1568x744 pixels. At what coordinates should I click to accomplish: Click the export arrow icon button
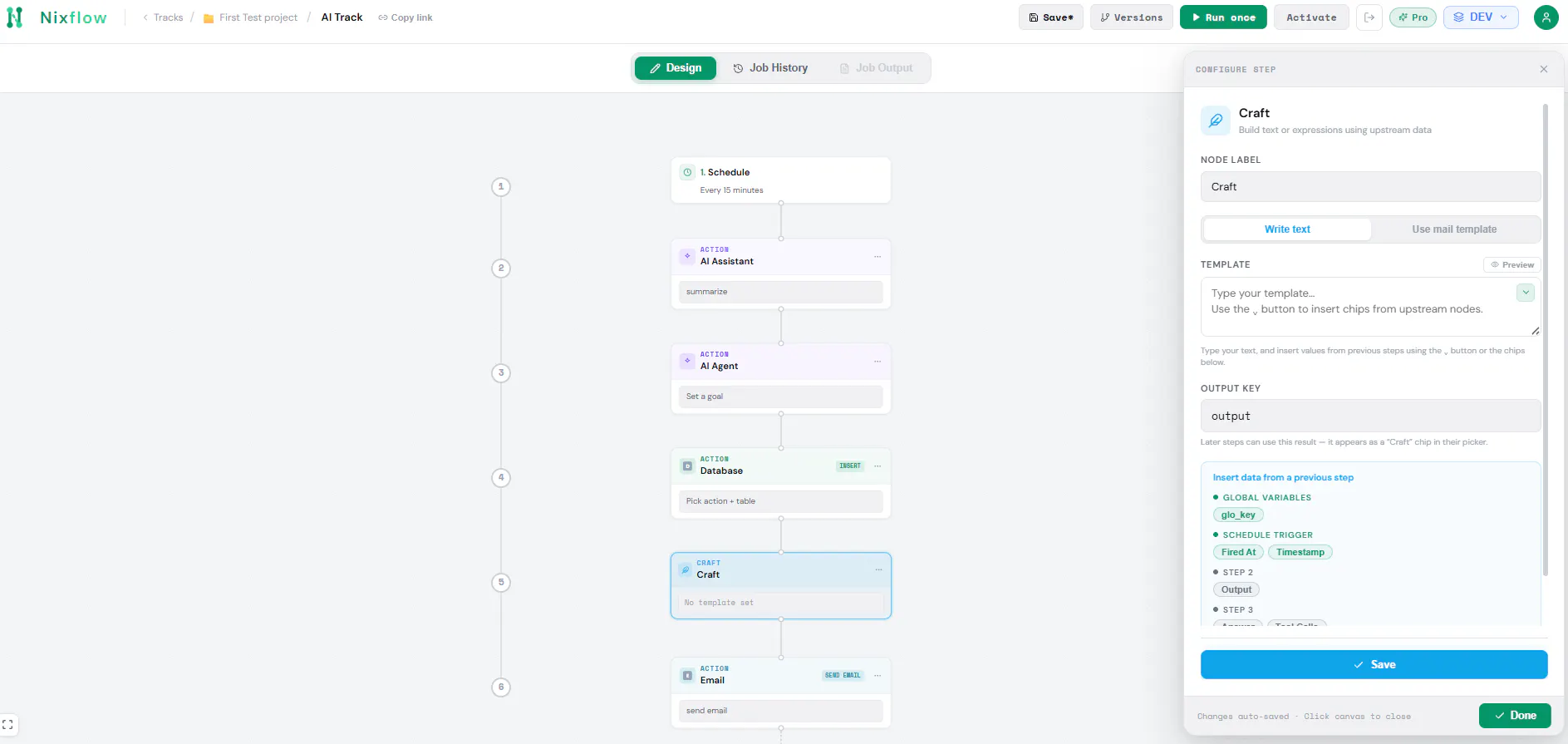(x=1369, y=17)
